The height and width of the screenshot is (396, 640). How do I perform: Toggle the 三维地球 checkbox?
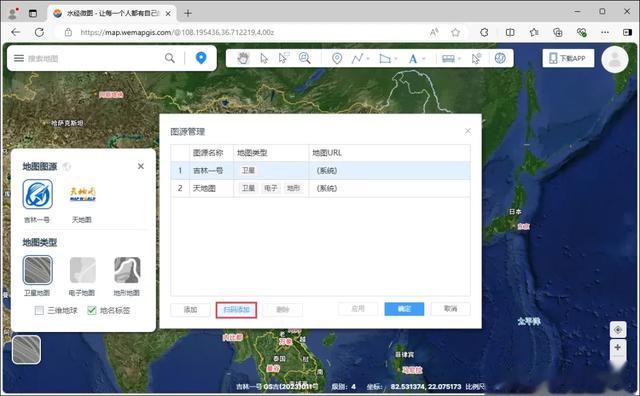39,310
